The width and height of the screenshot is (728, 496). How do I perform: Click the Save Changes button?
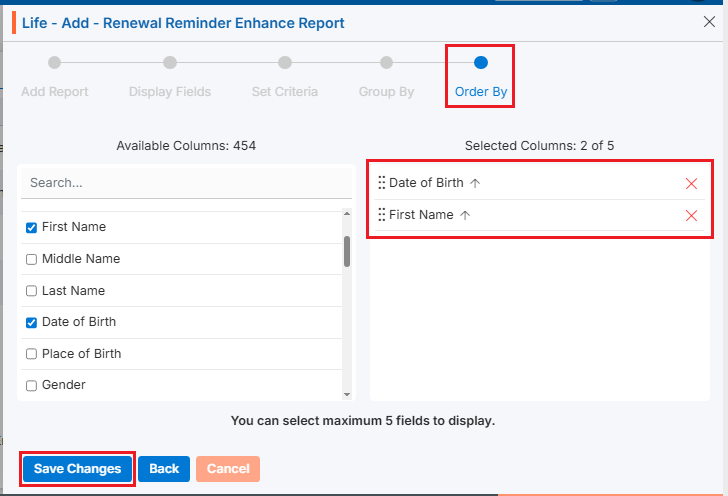77,469
